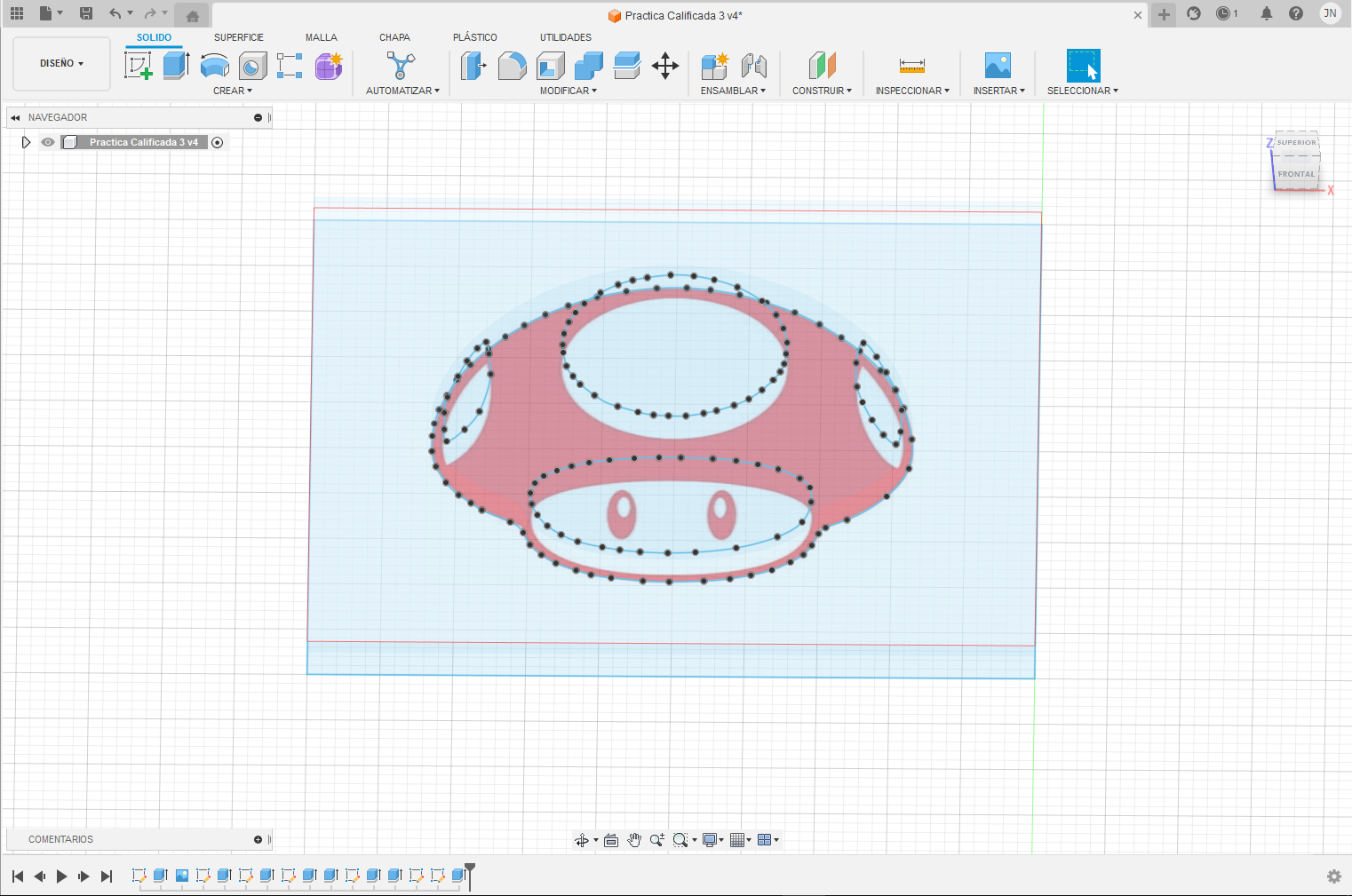Save the document with the disk icon
Screen dimensions: 1352x896
pos(86,13)
